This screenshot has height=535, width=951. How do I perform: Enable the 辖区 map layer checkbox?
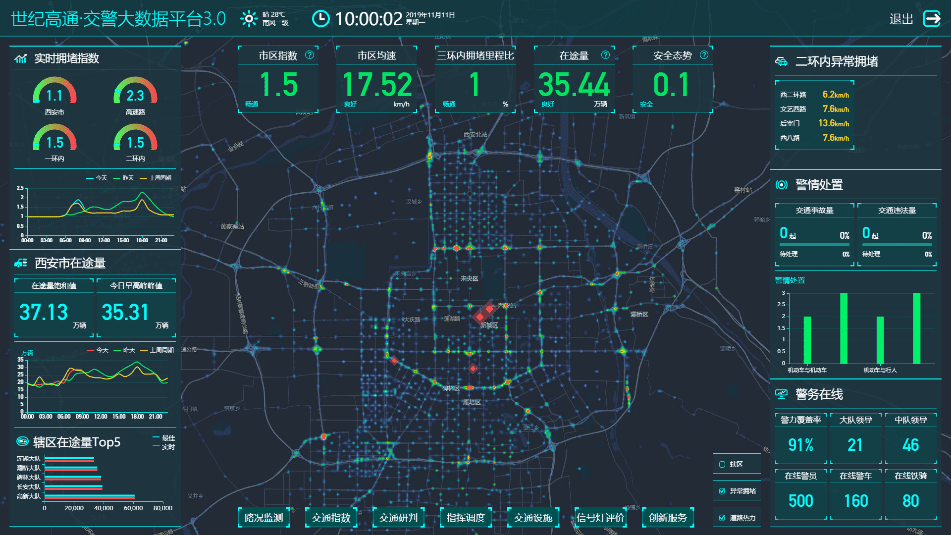[721, 464]
